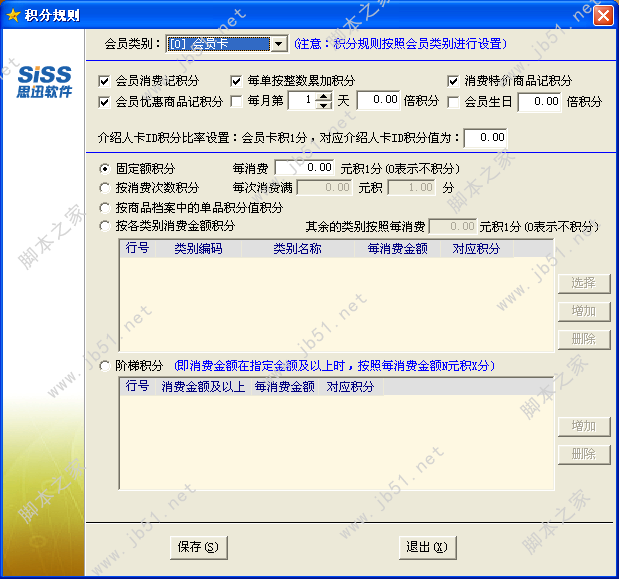This screenshot has width=619, height=579.
Task: Enable the 会员生日 checkbox
Action: (453, 102)
